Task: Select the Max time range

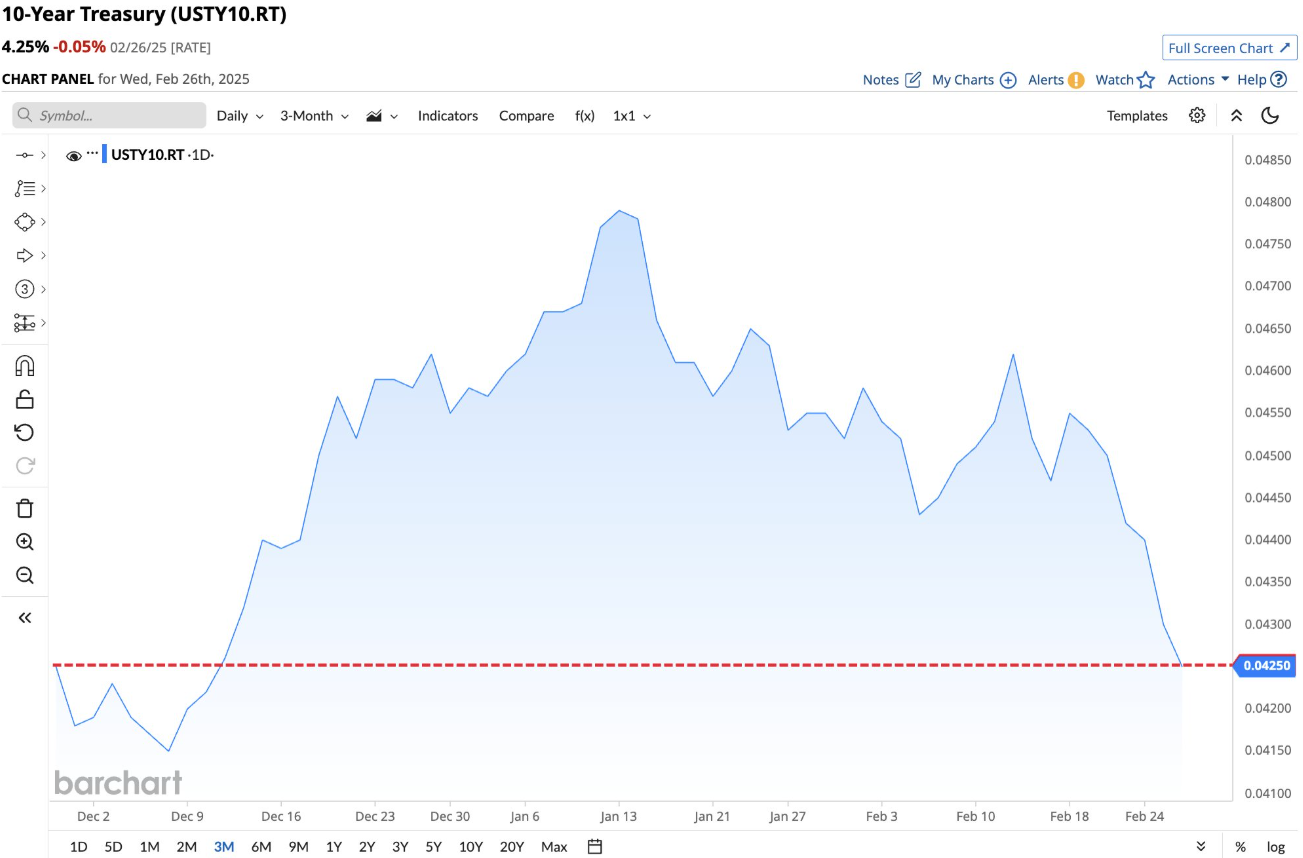Action: [x=554, y=847]
